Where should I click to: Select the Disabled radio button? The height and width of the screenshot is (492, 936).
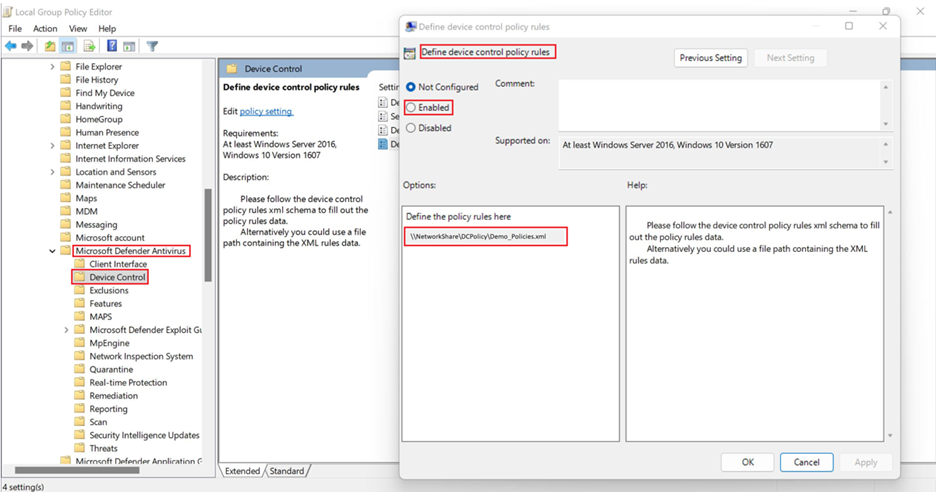[x=411, y=128]
